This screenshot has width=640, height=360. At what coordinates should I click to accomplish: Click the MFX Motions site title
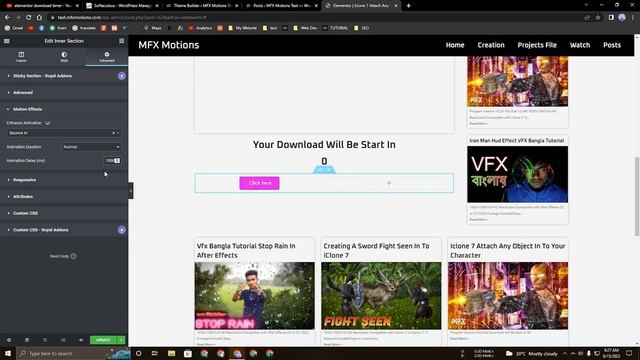tap(169, 45)
